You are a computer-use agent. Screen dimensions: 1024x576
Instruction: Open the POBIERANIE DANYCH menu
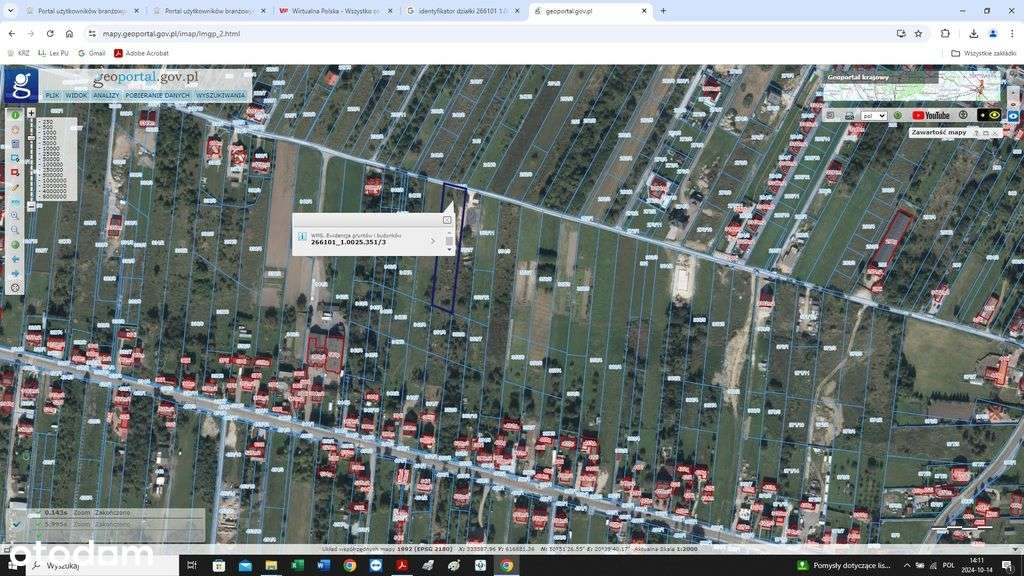point(157,95)
